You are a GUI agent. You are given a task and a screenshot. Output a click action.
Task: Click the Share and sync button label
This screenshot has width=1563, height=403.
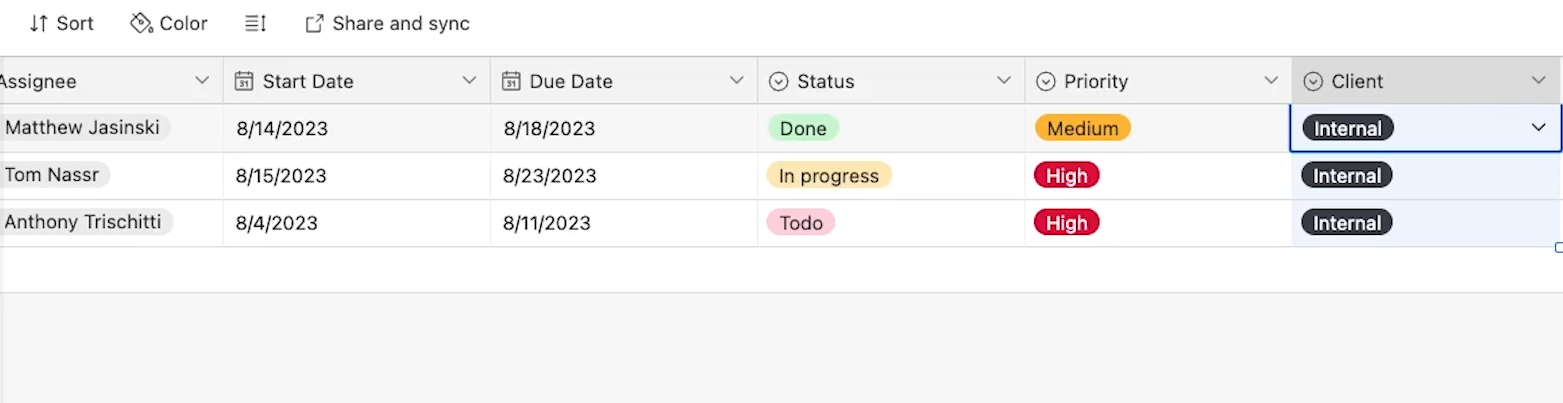(401, 23)
